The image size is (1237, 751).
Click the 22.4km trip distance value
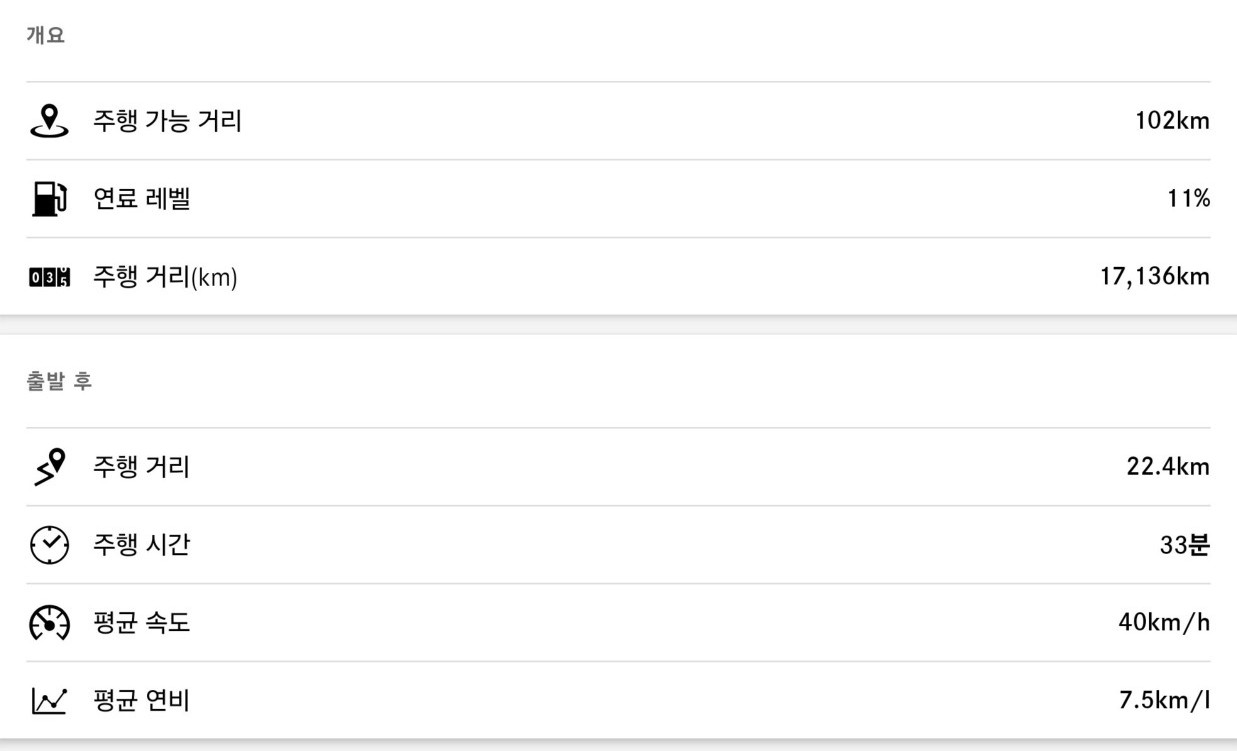coord(1168,467)
